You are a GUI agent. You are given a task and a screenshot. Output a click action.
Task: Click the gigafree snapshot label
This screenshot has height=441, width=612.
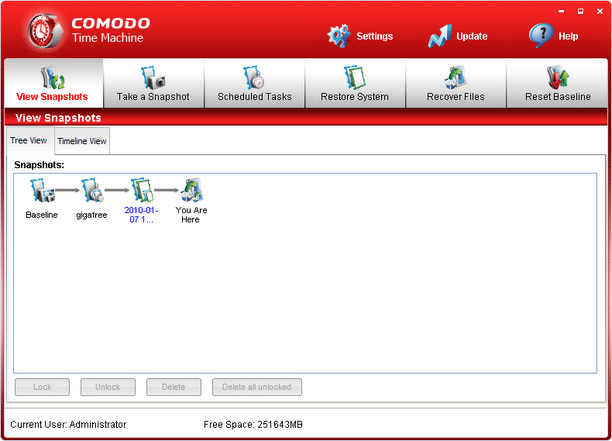91,215
